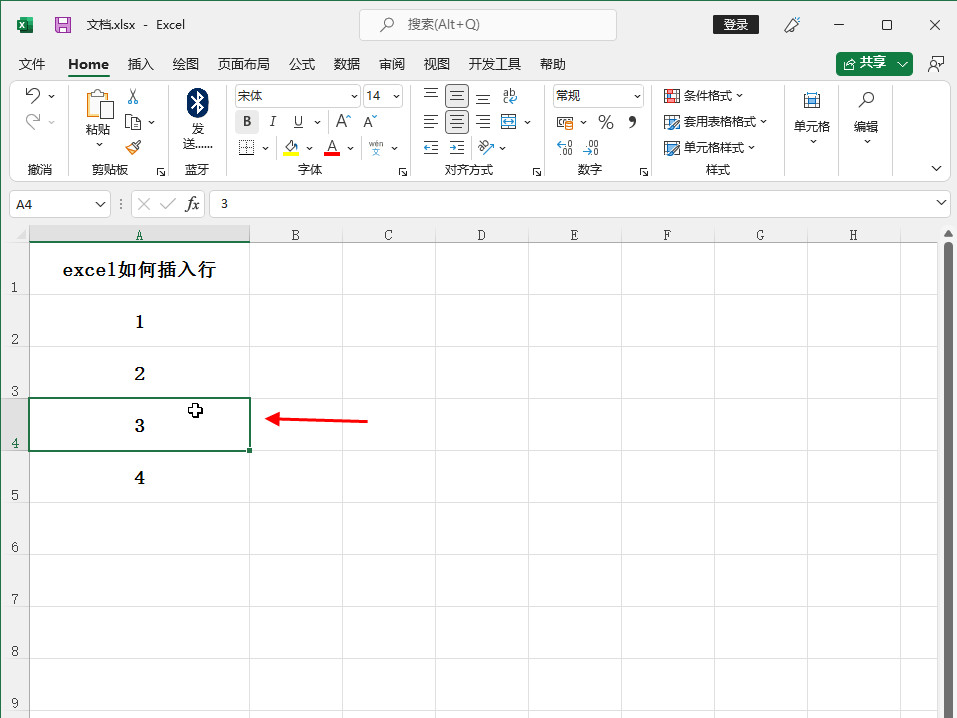The image size is (957, 718).
Task: Switch to the 页面布局 tab
Action: pyautogui.click(x=244, y=64)
